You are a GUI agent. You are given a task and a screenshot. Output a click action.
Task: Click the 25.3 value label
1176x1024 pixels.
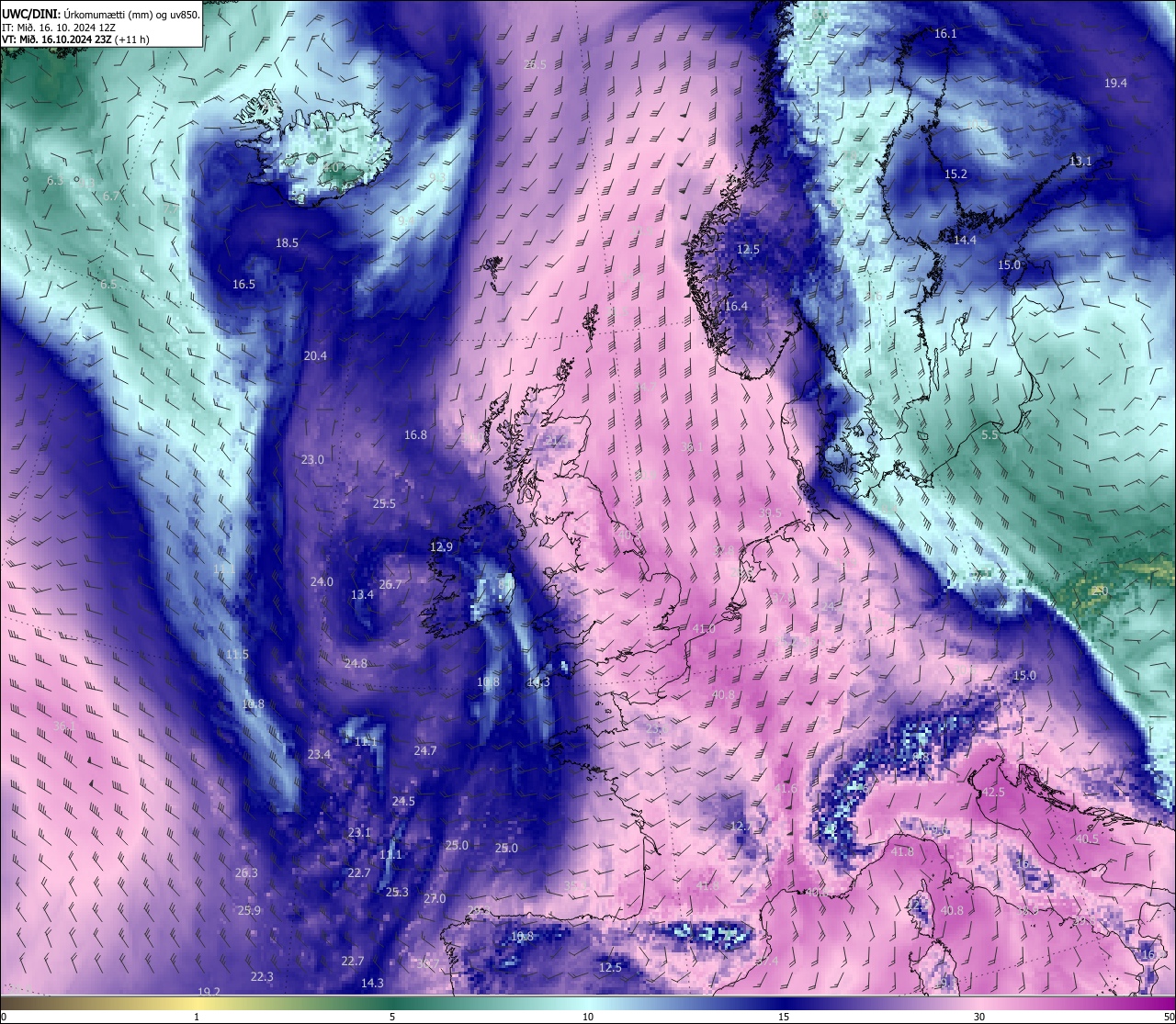pos(397,893)
